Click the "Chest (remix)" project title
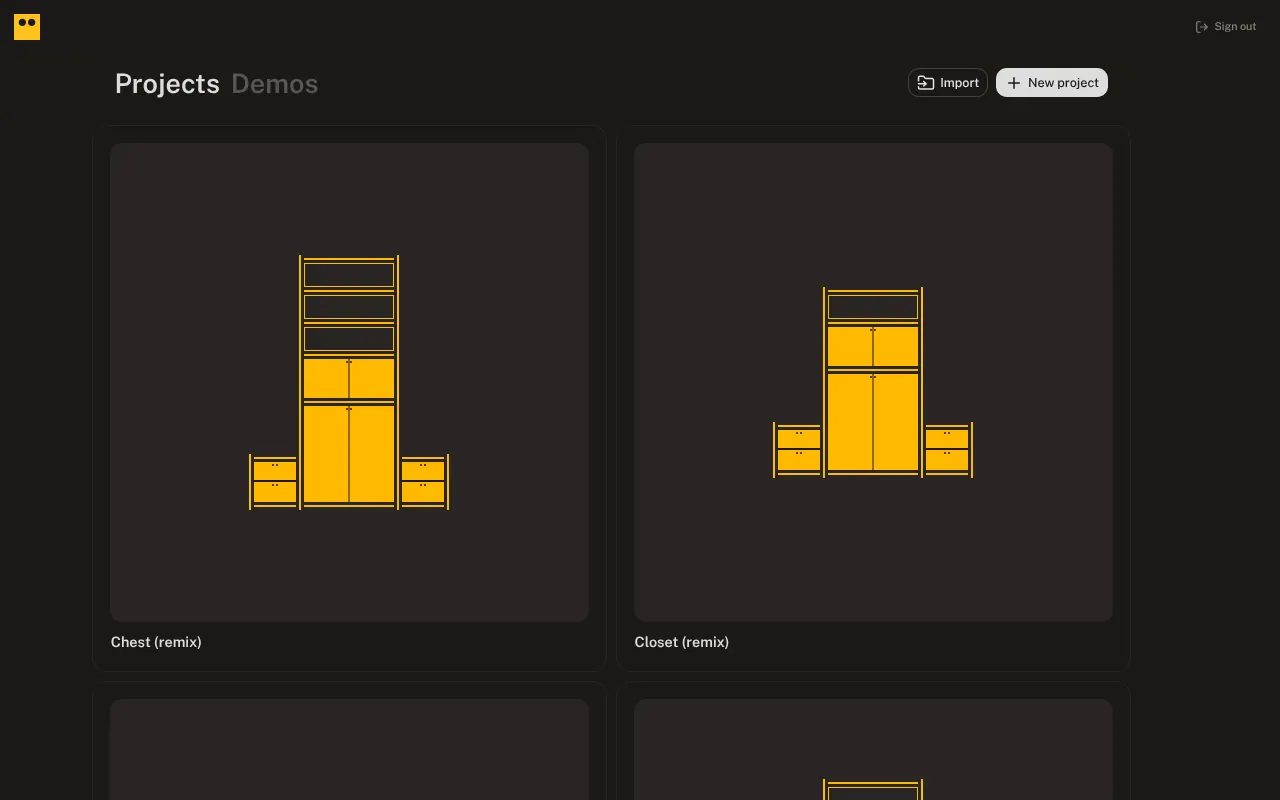The height and width of the screenshot is (800, 1280). point(156,642)
